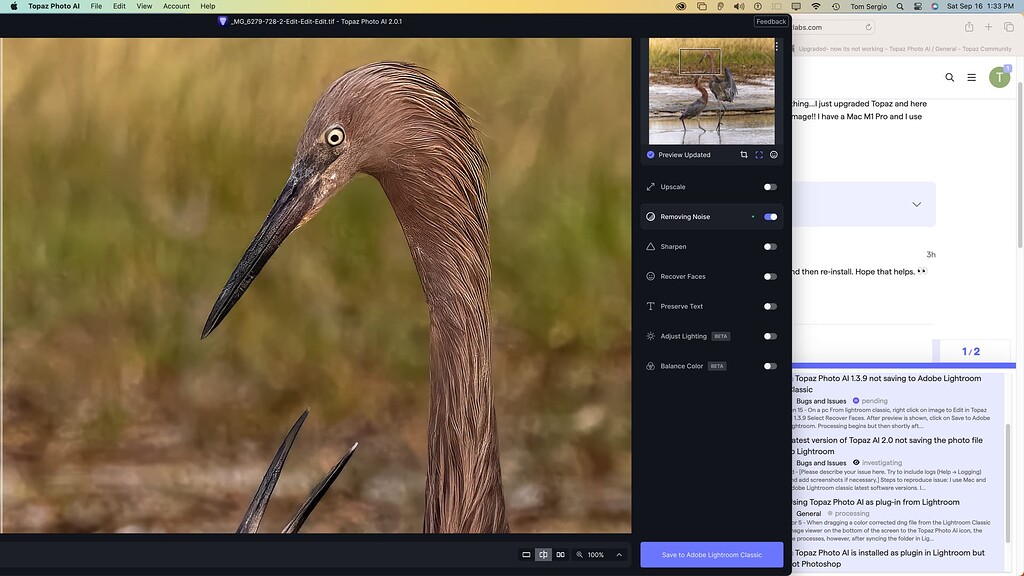Click the navigator preview thumbnail
Viewport: 1024px width, 576px height.
pos(711,92)
